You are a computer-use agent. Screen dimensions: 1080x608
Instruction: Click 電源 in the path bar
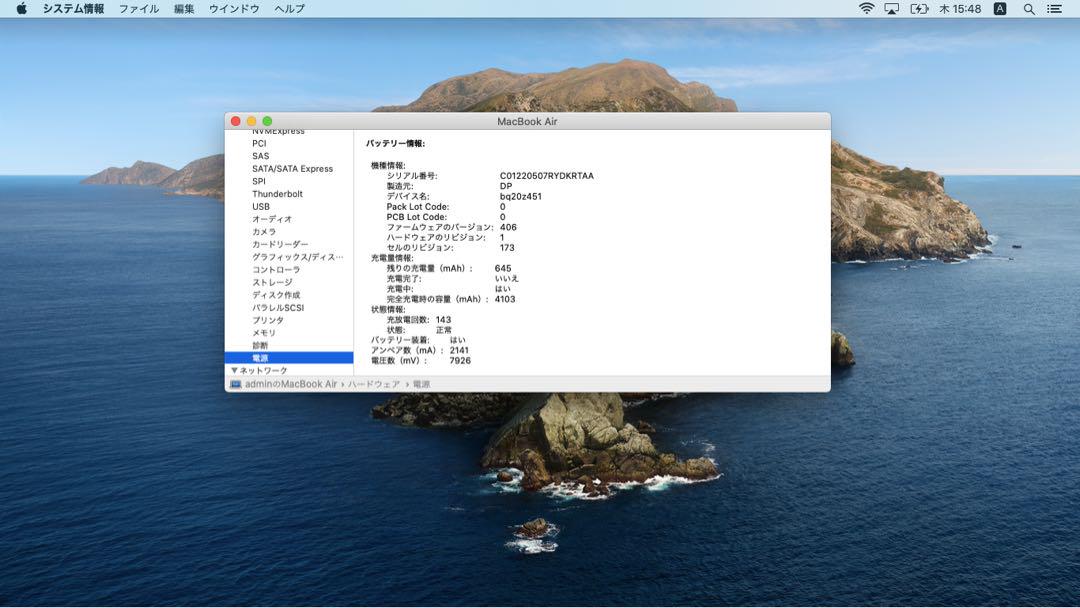[x=421, y=384]
